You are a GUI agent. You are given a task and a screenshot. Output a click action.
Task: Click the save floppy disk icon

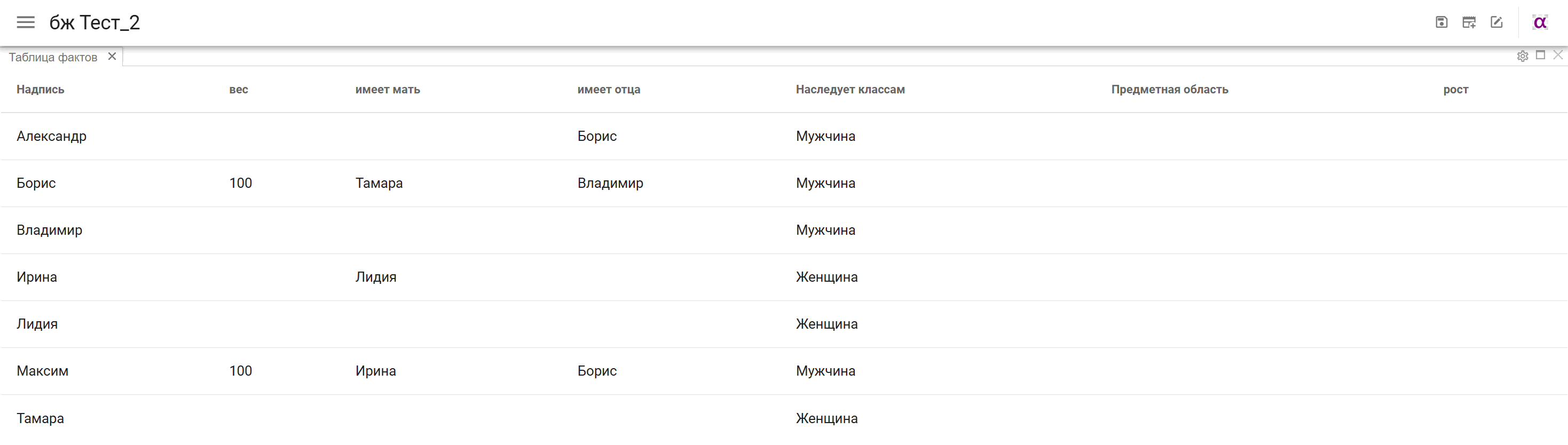click(x=1441, y=22)
